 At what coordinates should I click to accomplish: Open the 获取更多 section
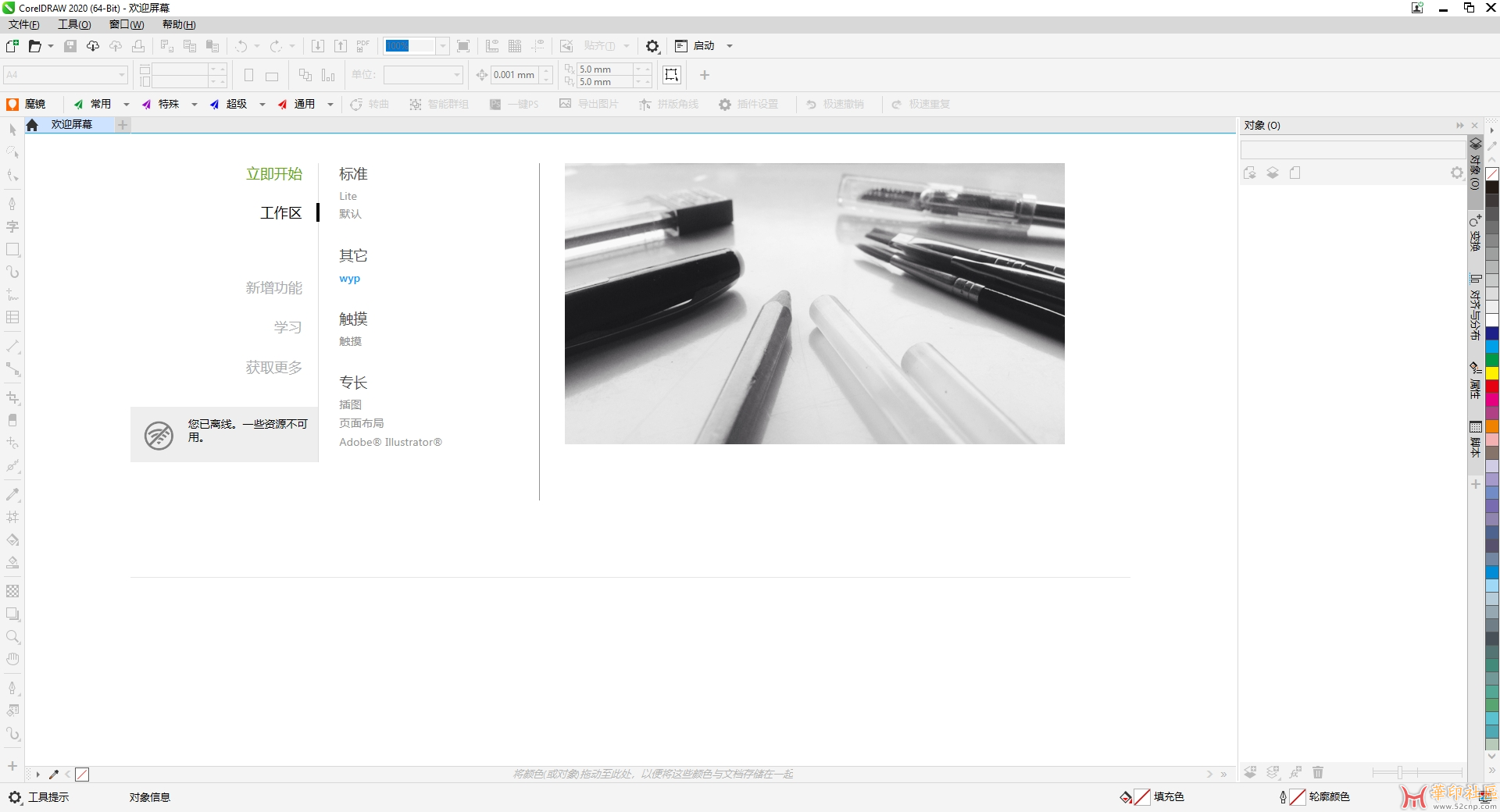click(x=274, y=367)
